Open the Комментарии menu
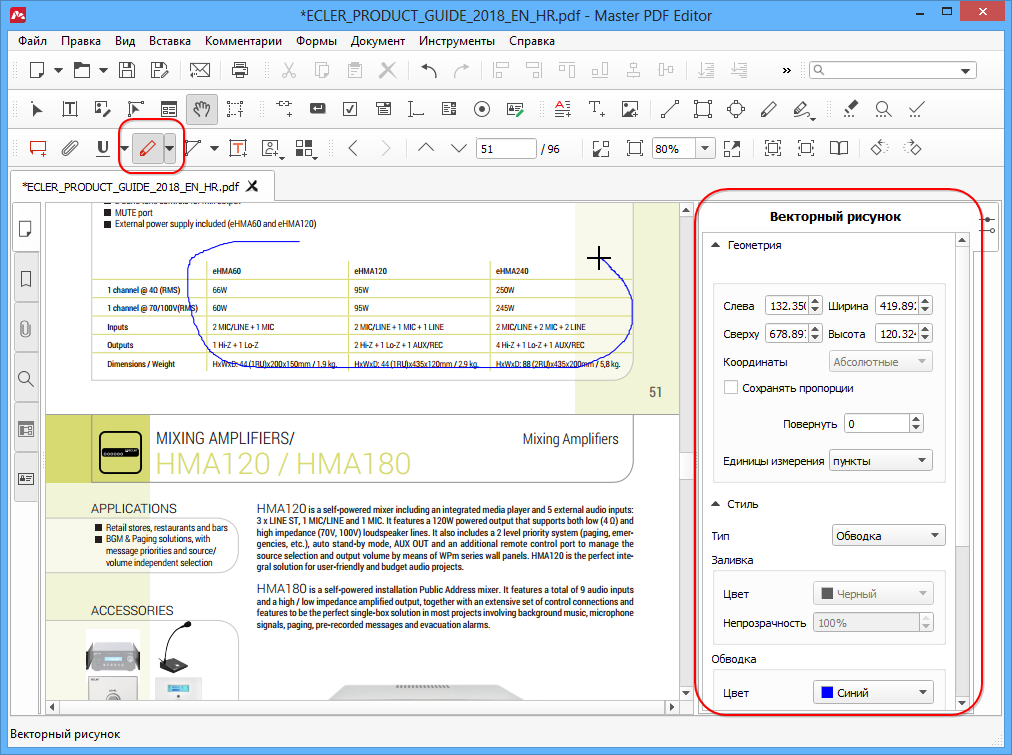 [x=243, y=41]
